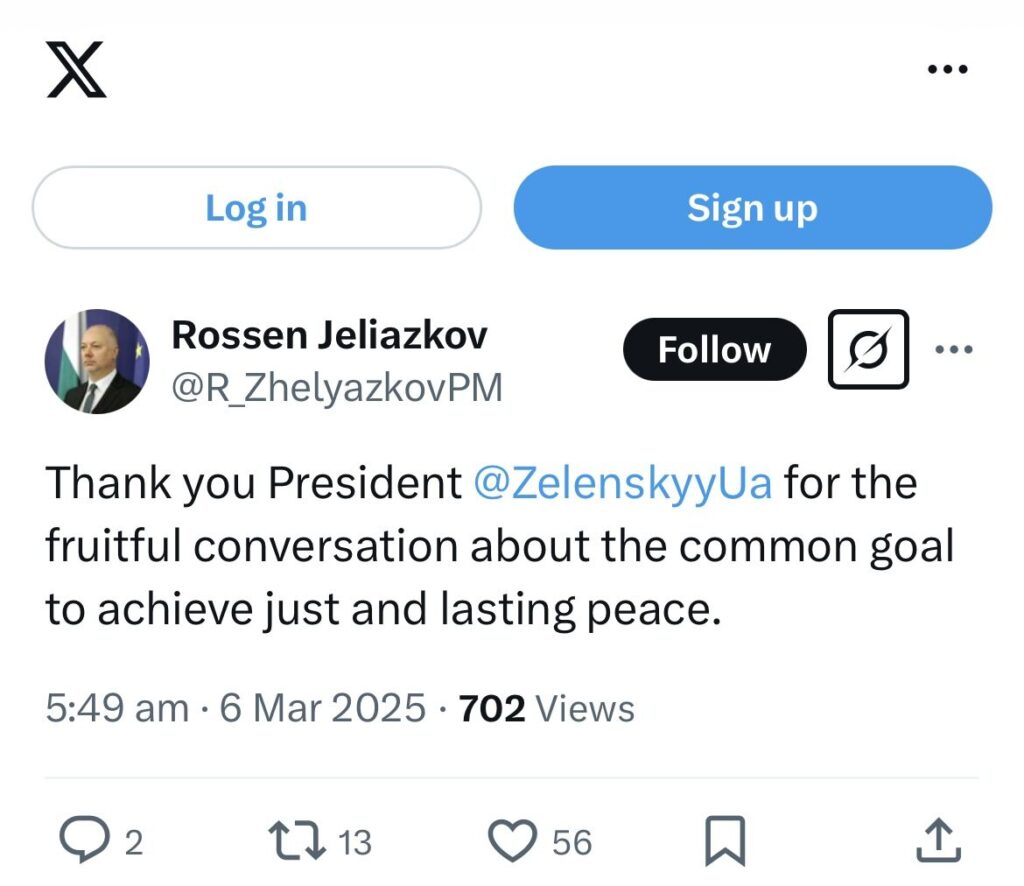Click the Rossen Jeliazkov display name

click(329, 335)
